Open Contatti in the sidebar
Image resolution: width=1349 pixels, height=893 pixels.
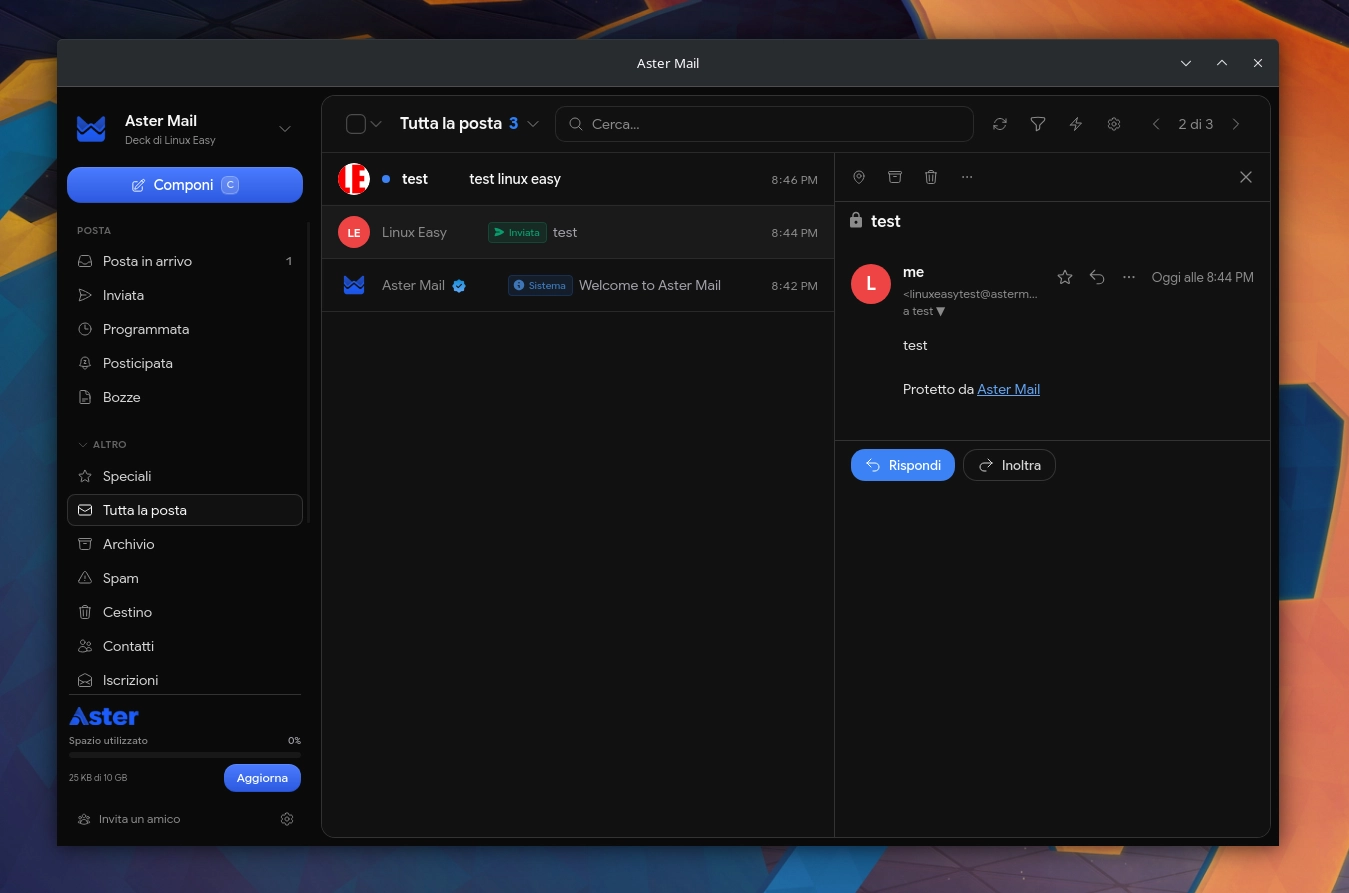tap(185, 646)
